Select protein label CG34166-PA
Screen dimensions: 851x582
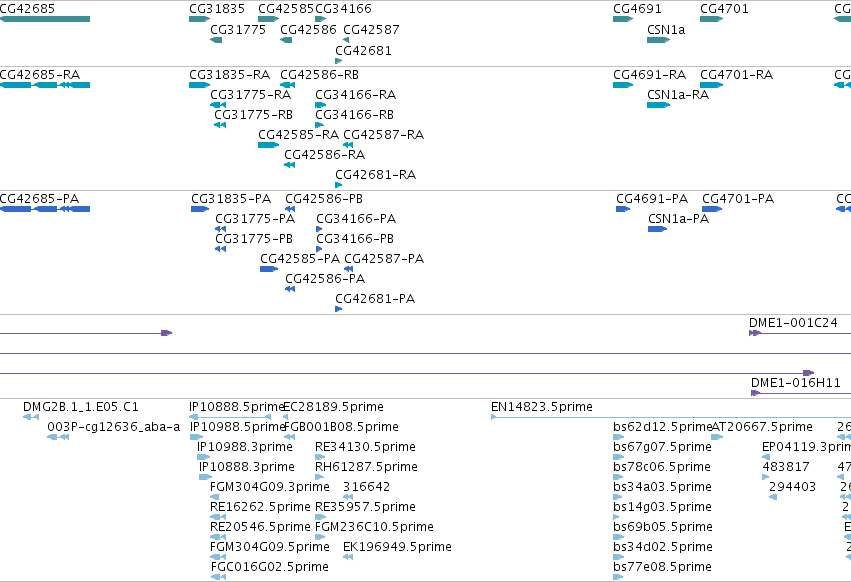coord(356,218)
